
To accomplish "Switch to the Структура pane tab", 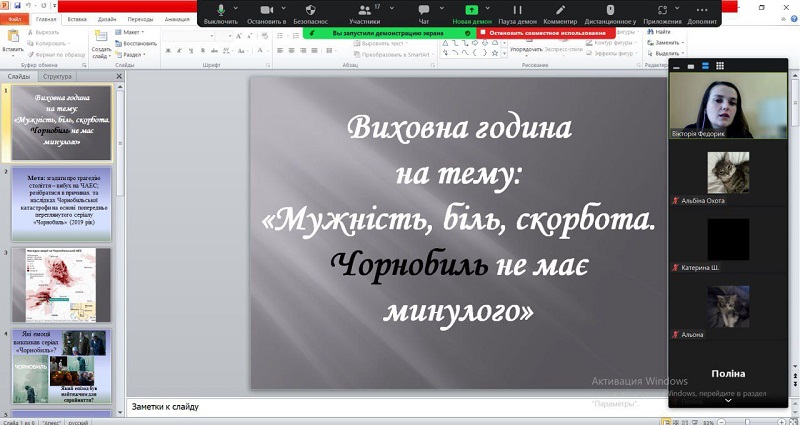I will point(57,76).
